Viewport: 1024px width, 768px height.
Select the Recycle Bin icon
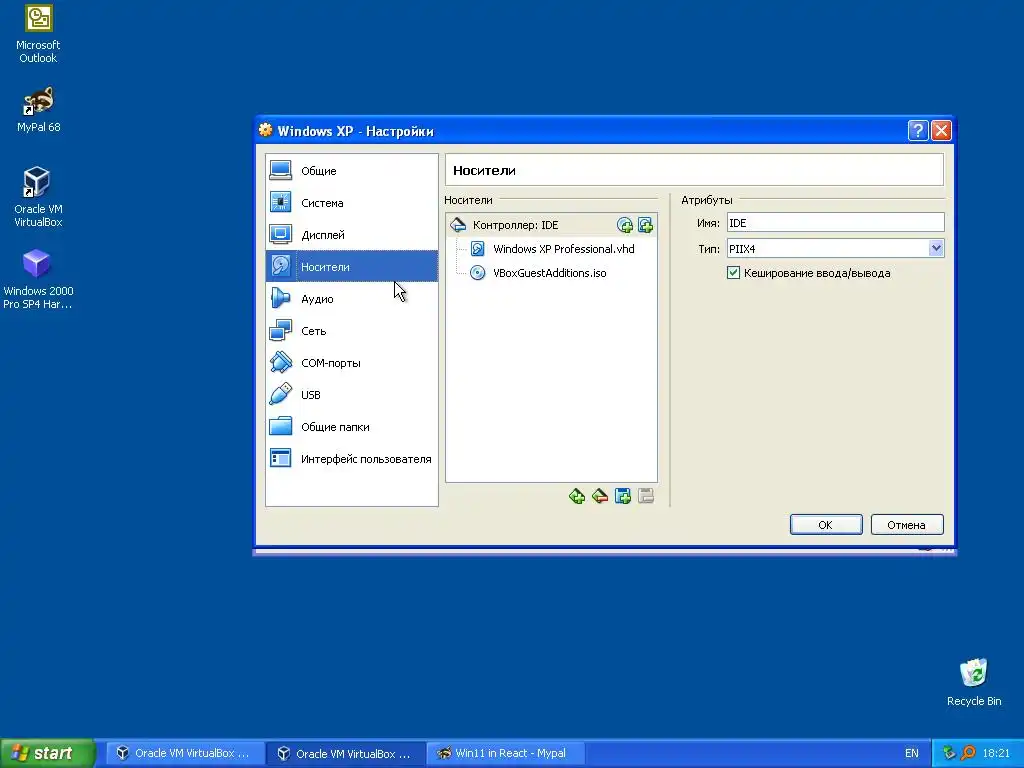(974, 682)
